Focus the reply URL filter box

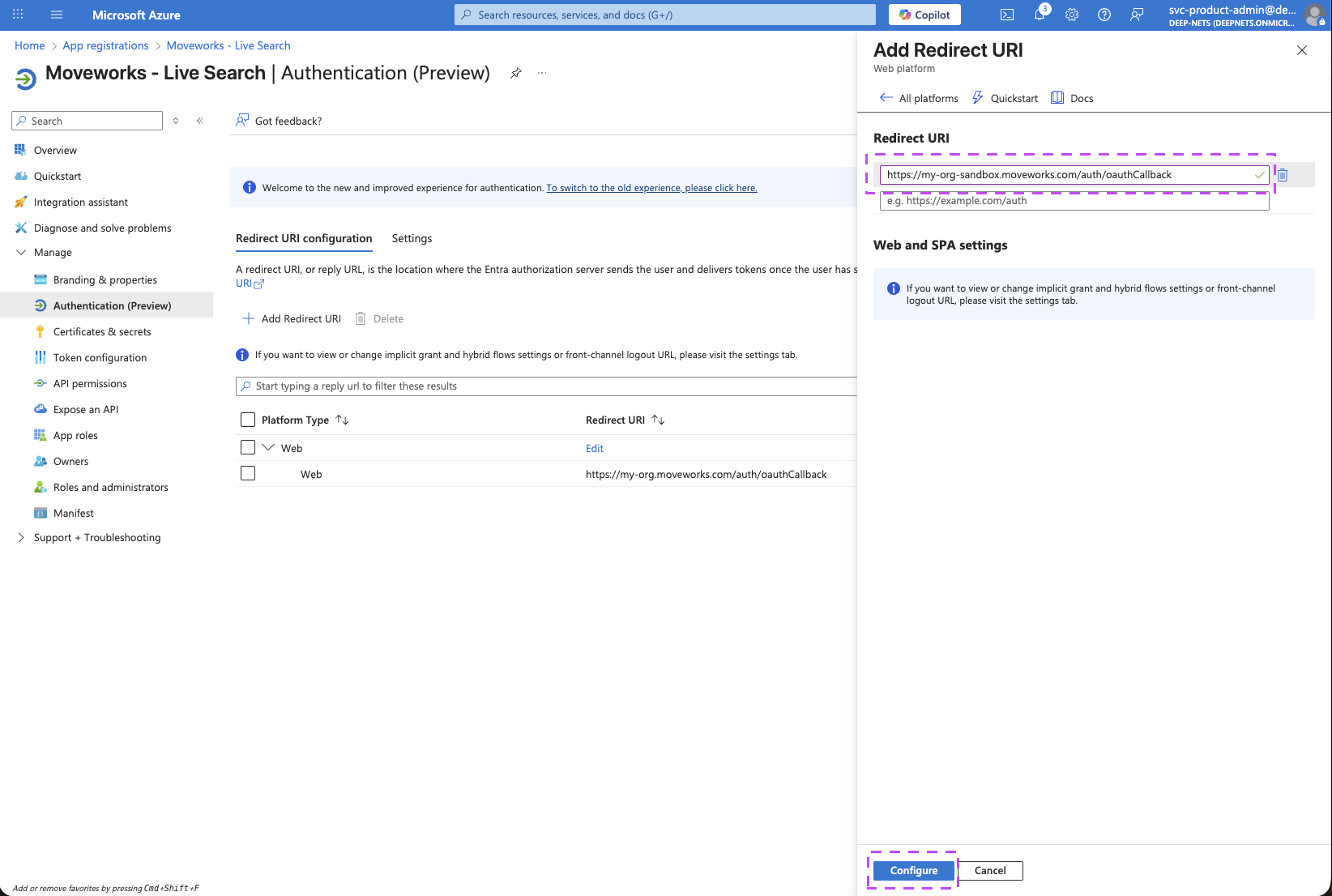click(546, 386)
